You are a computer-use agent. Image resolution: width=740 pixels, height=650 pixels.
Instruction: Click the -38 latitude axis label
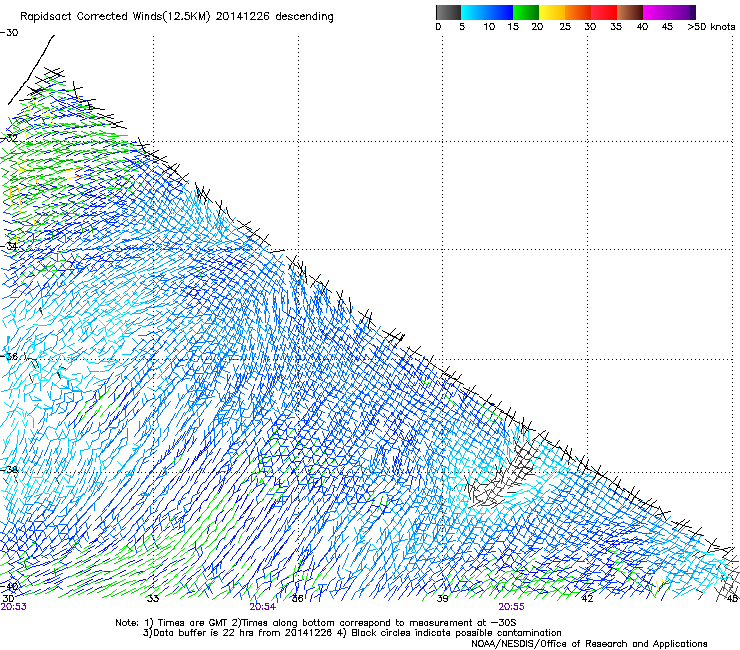pos(9,470)
